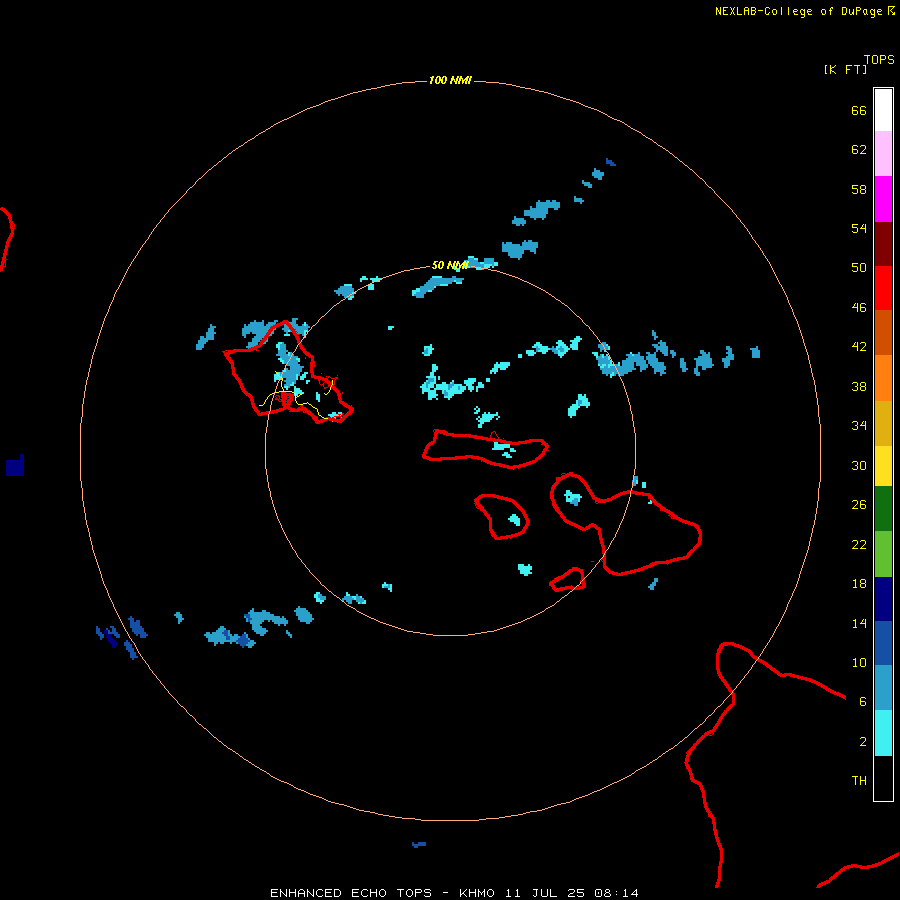This screenshot has height=900, width=900.
Task: Click the legend value 14
Action: click(859, 623)
